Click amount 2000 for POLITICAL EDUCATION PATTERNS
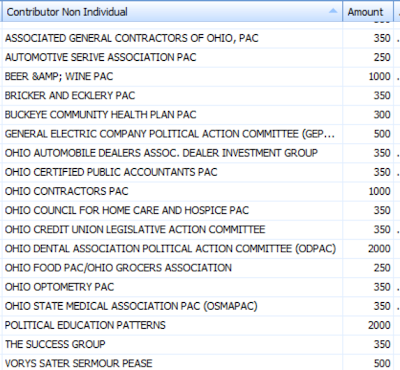 point(379,325)
